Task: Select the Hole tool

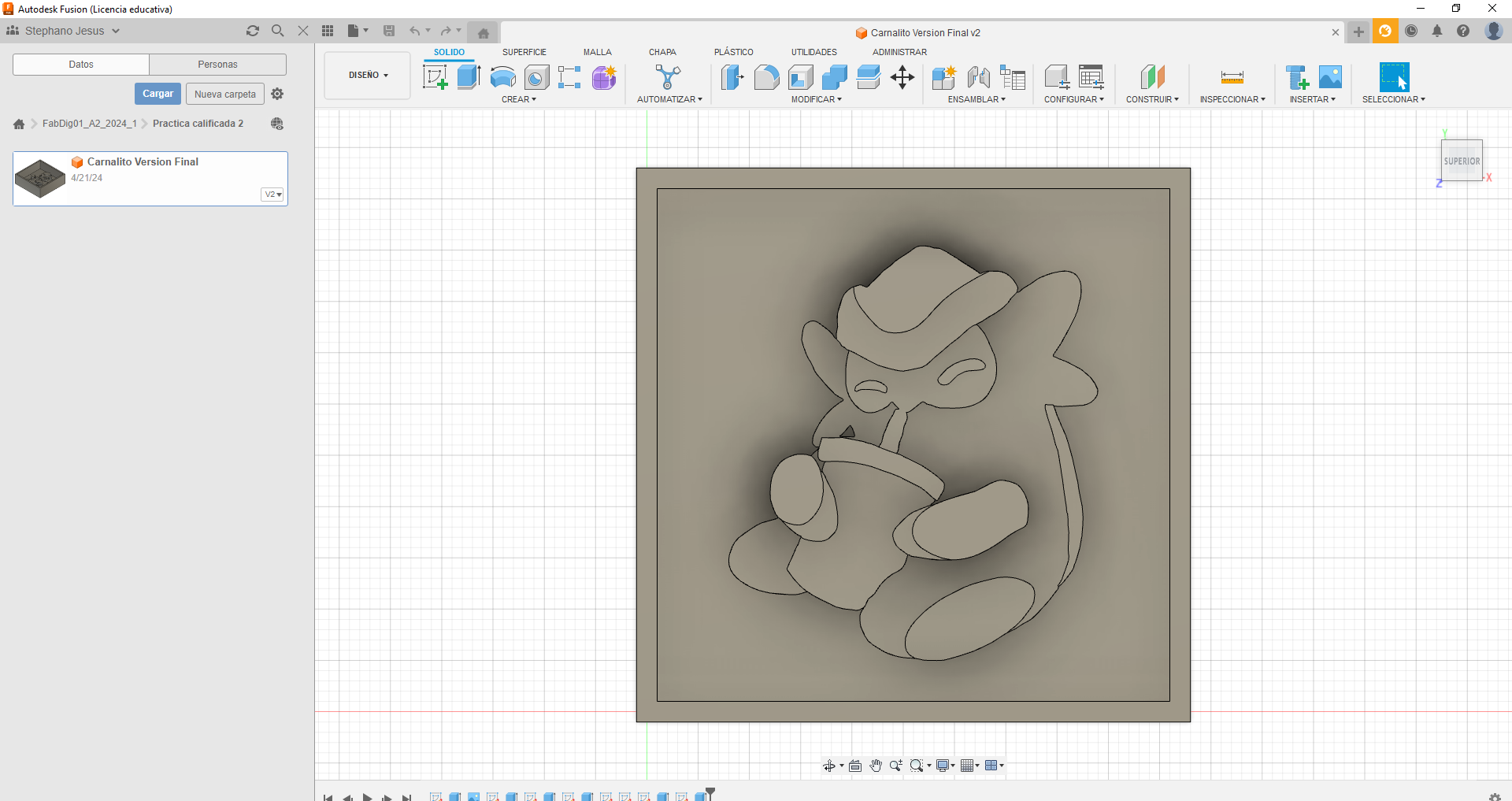Action: (536, 77)
